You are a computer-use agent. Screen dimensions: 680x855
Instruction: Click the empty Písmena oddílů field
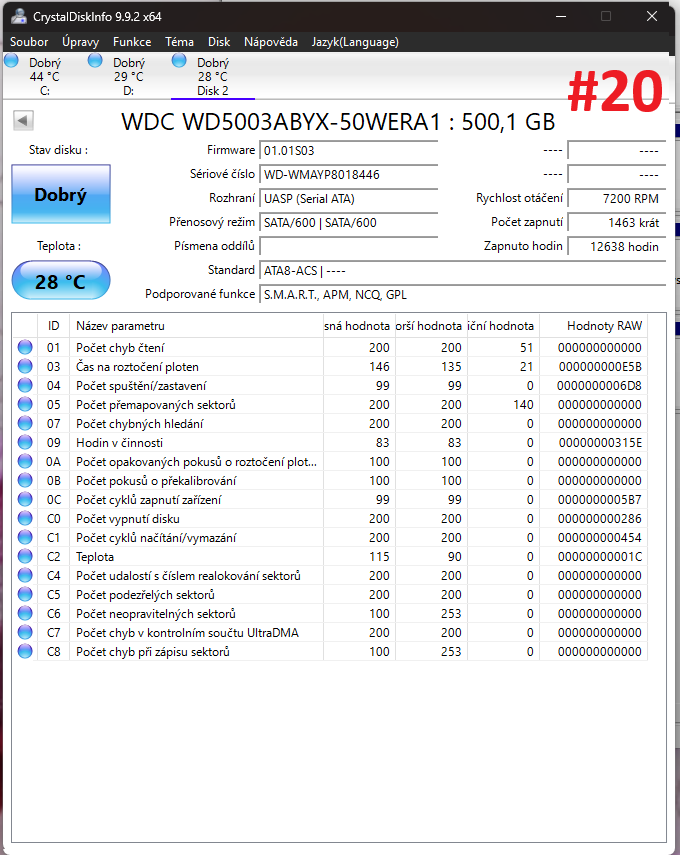349,246
